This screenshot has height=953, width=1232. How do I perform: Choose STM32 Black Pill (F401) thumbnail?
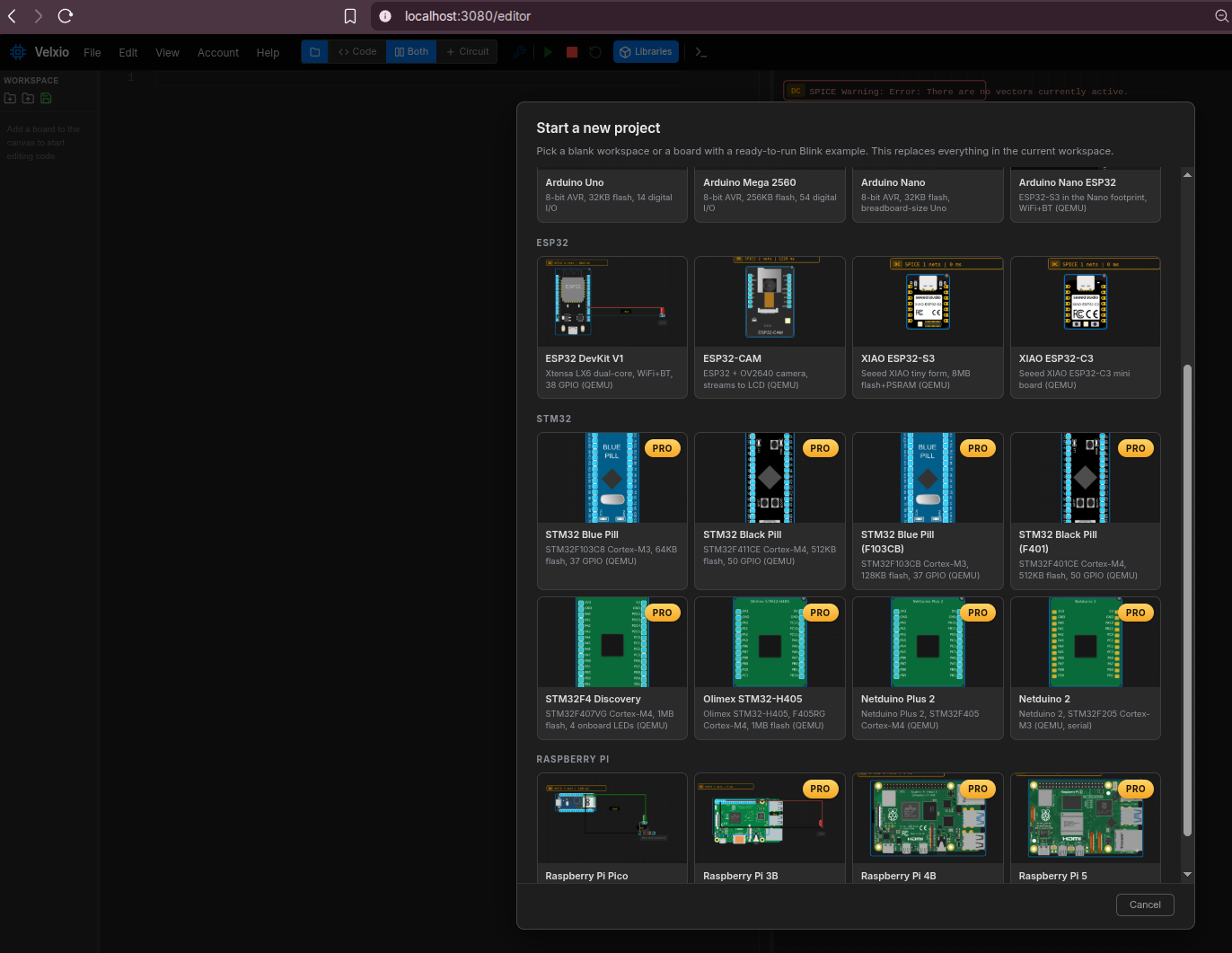pos(1086,478)
